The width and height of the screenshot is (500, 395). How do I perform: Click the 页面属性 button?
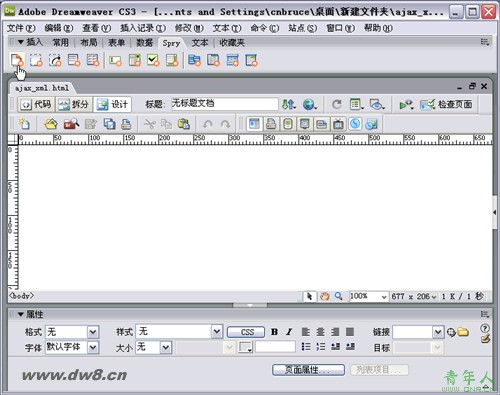[308, 370]
